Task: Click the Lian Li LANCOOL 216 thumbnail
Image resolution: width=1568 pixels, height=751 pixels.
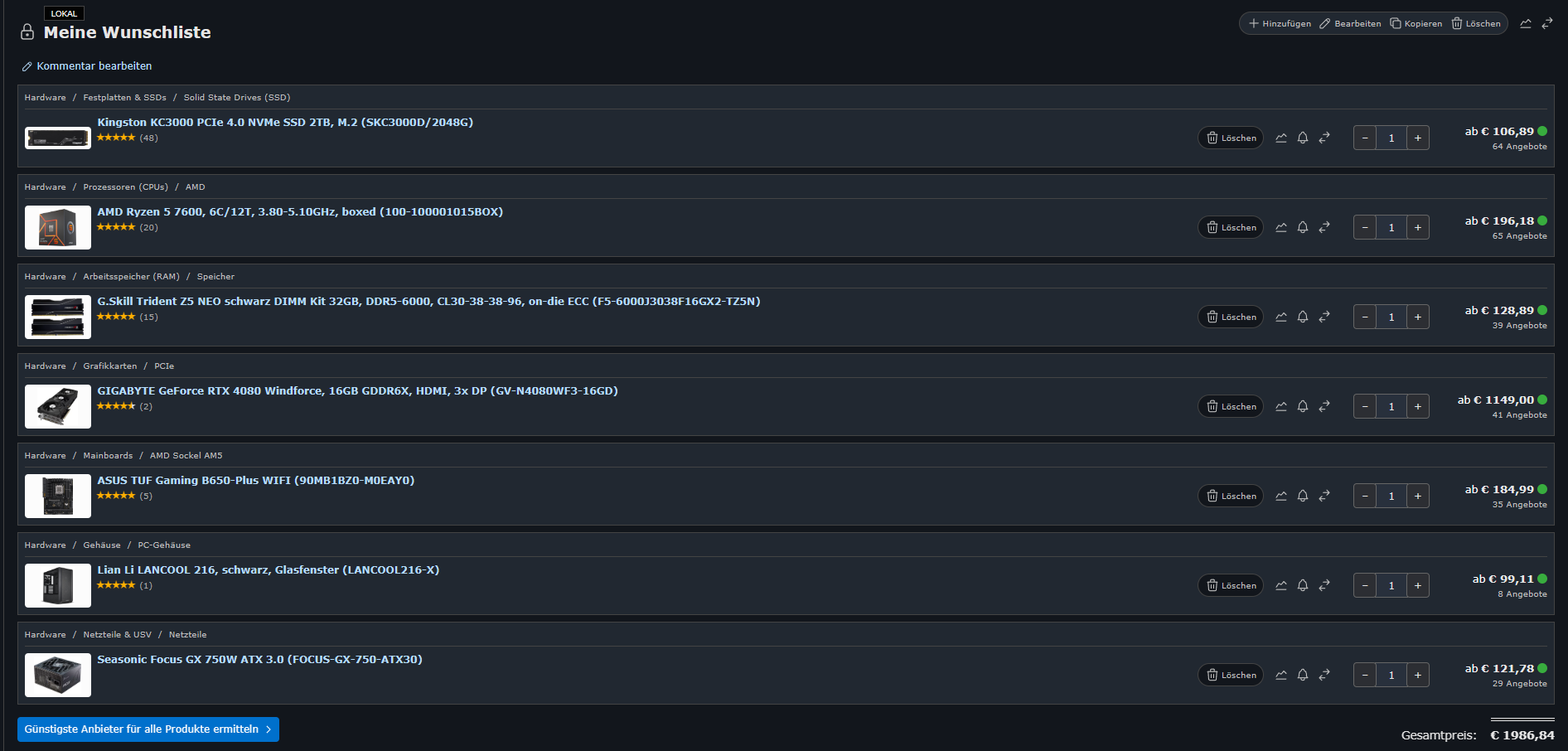Action: (57, 585)
